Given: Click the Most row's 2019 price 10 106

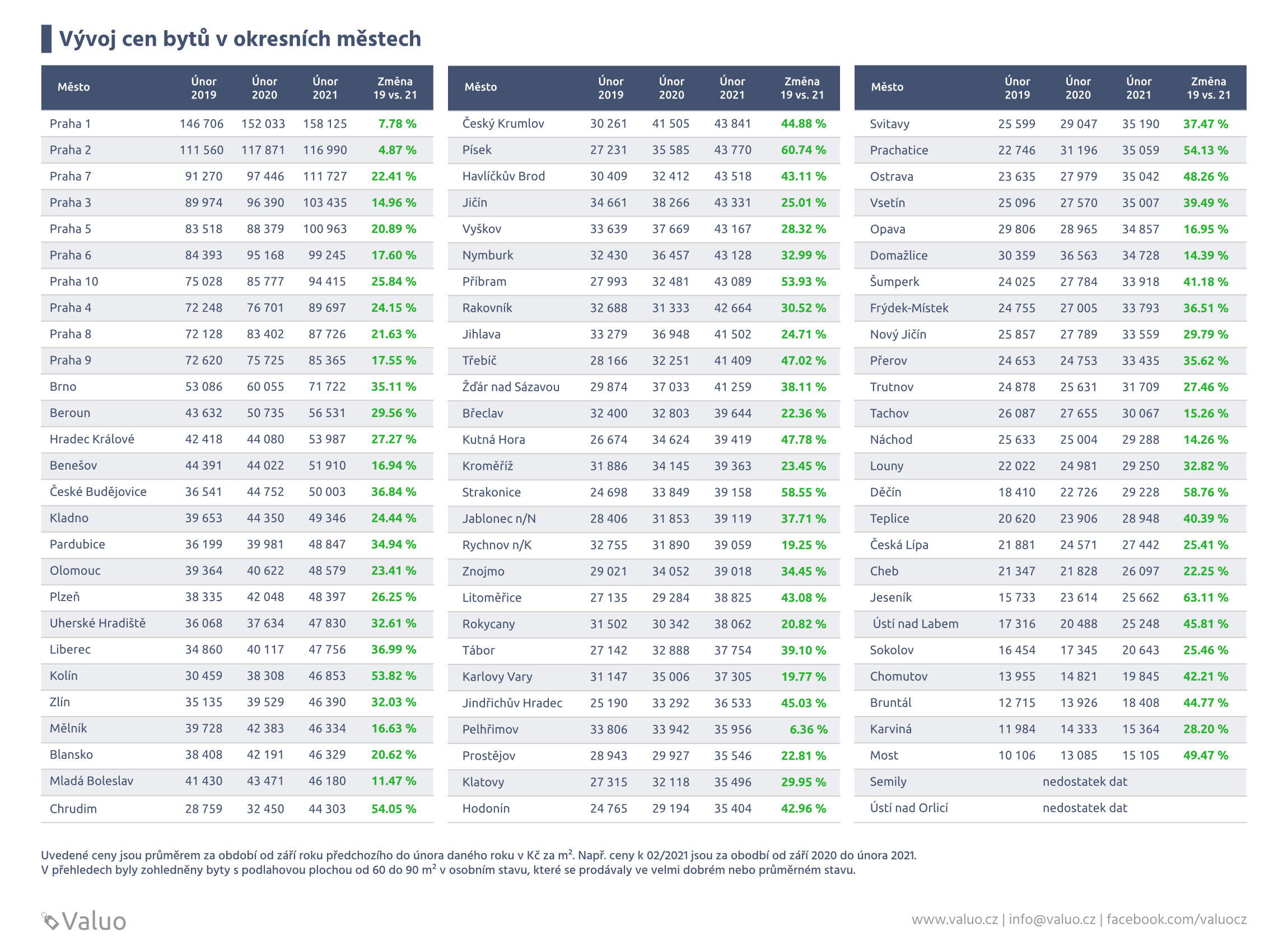Looking at the screenshot, I should click(x=1016, y=755).
